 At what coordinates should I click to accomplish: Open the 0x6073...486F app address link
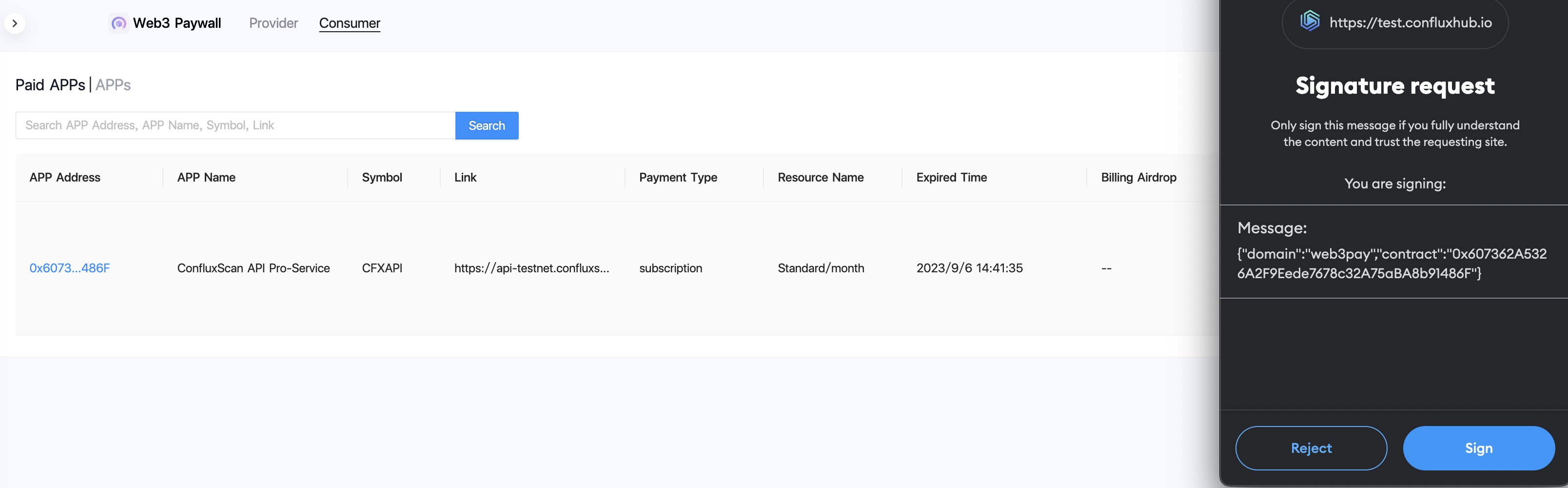click(69, 268)
